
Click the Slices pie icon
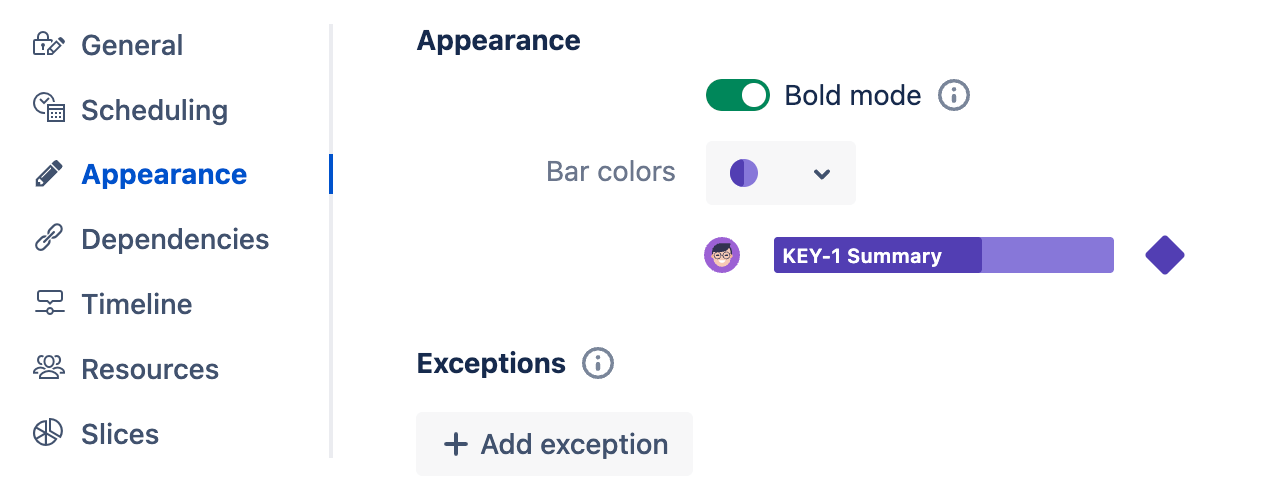point(48,433)
